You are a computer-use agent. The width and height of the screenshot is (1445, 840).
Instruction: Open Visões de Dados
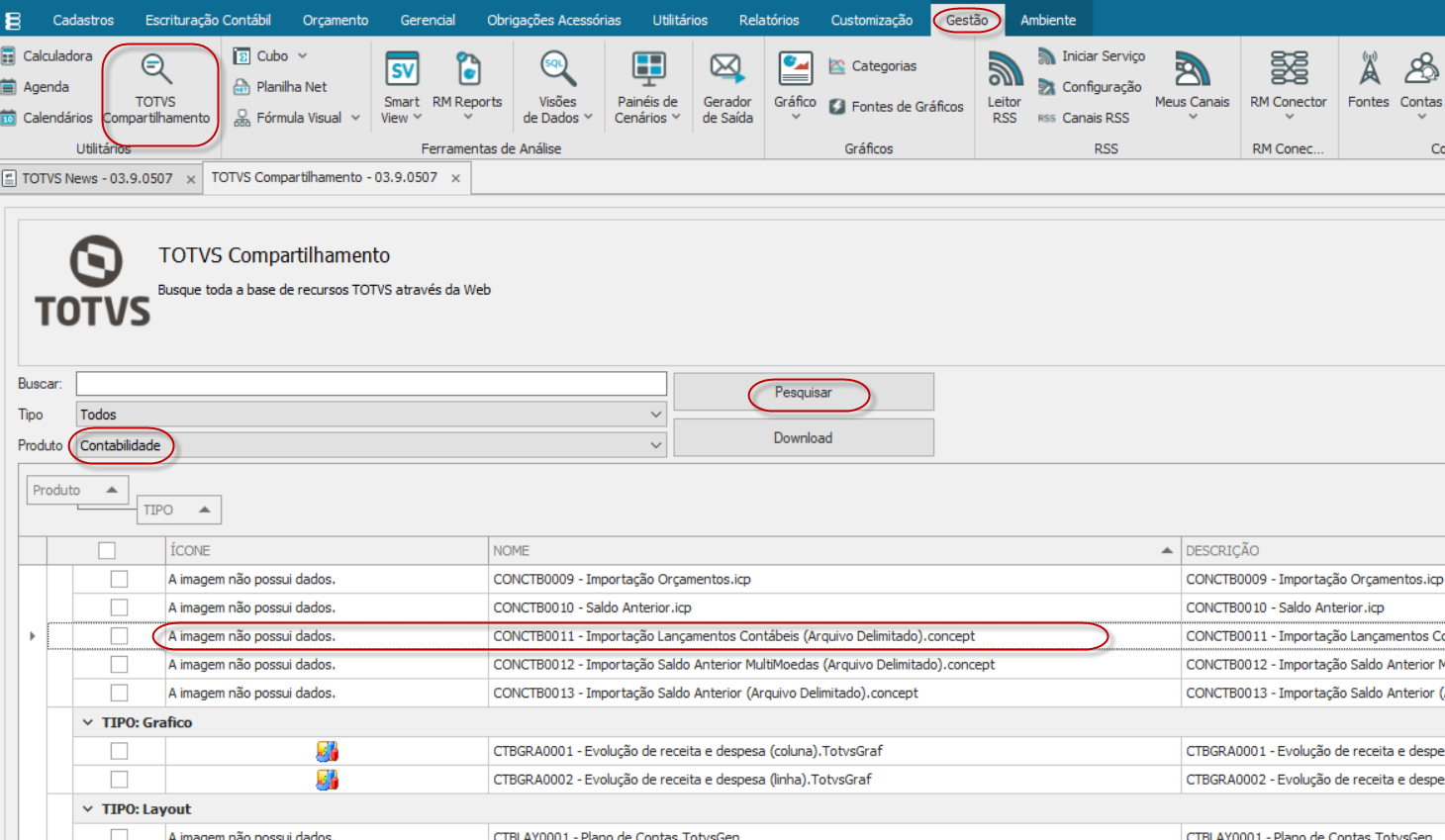click(x=557, y=87)
